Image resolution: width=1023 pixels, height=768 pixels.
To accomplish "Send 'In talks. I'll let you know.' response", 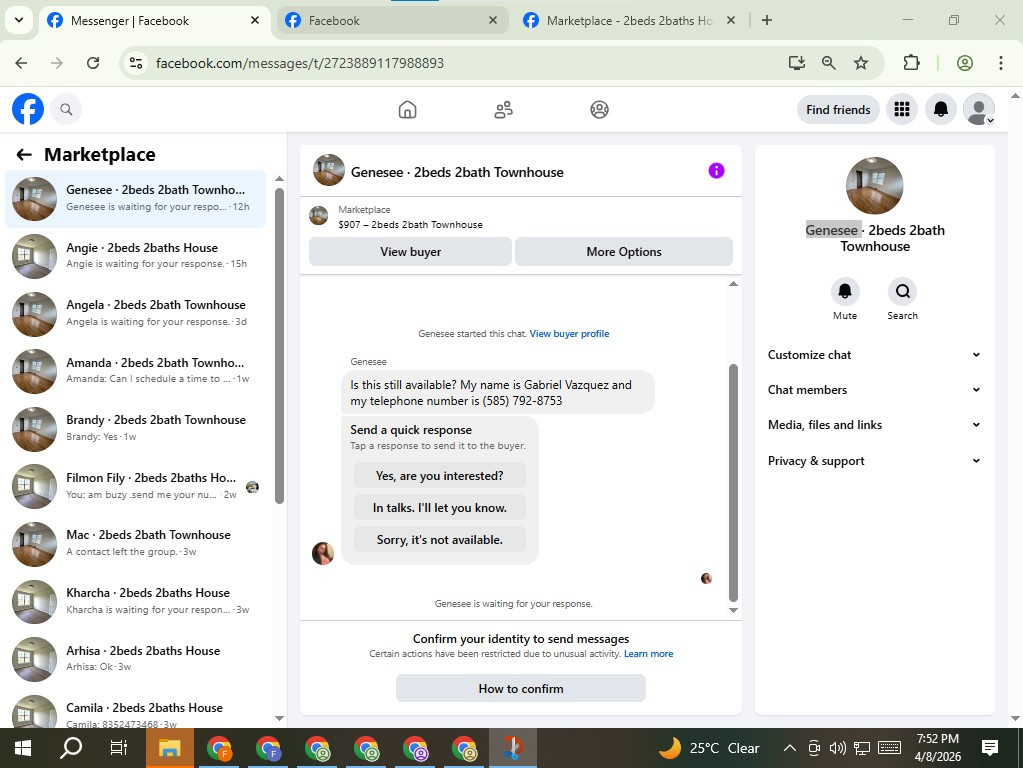I will coord(440,508).
